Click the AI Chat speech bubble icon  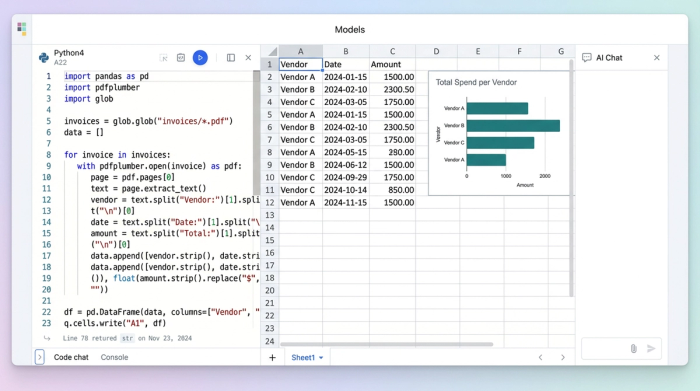pos(587,58)
